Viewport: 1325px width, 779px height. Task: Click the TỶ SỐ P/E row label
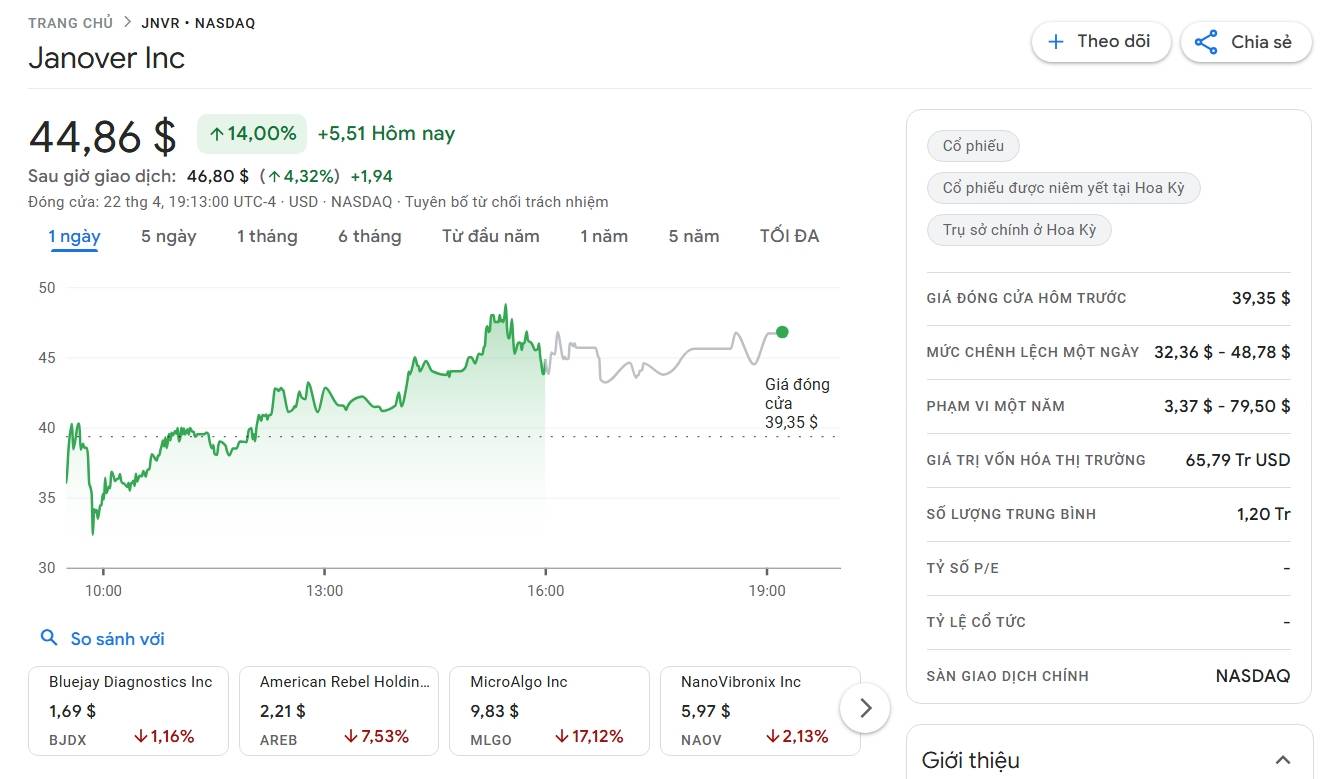point(963,568)
